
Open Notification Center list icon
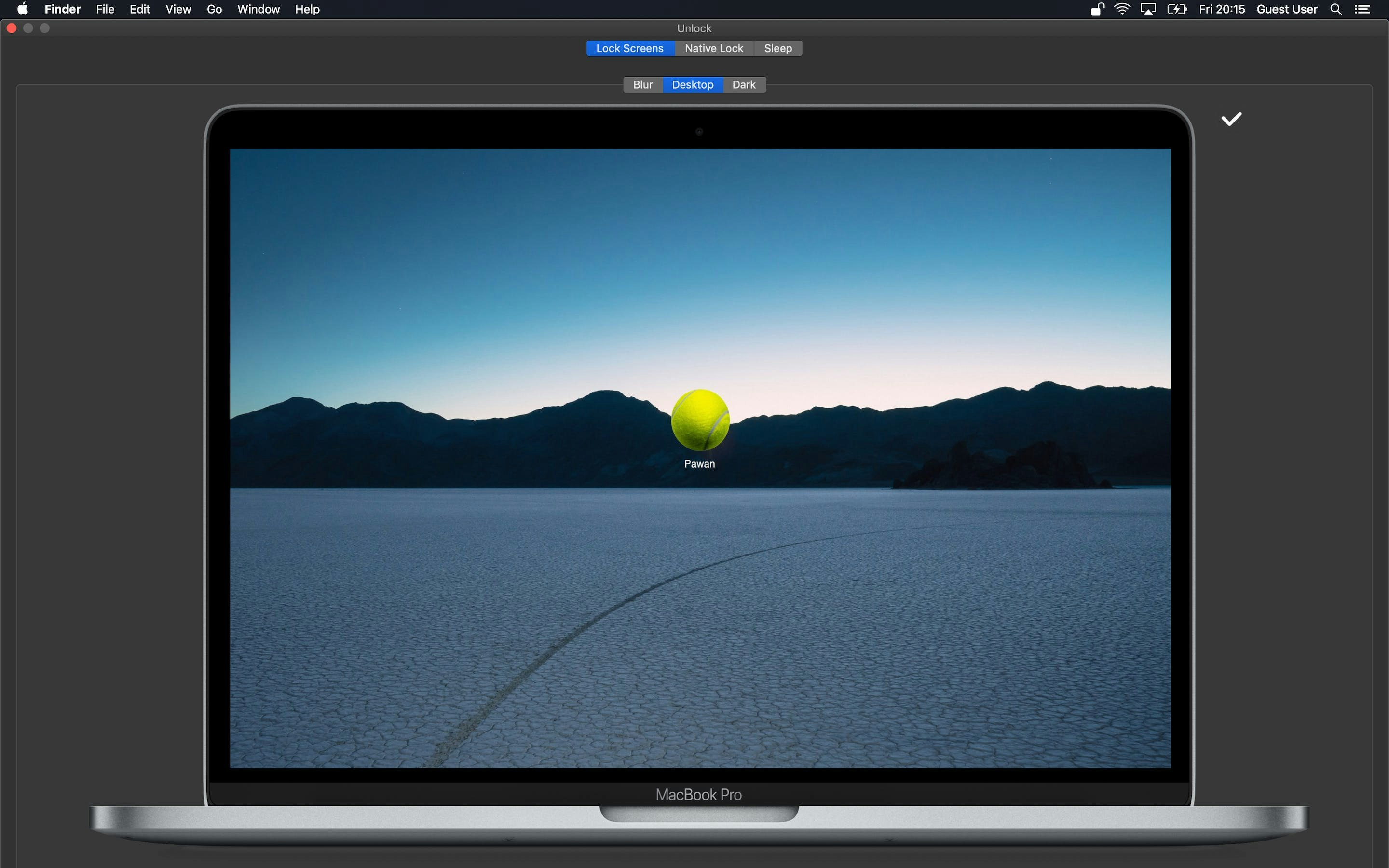[x=1362, y=9]
